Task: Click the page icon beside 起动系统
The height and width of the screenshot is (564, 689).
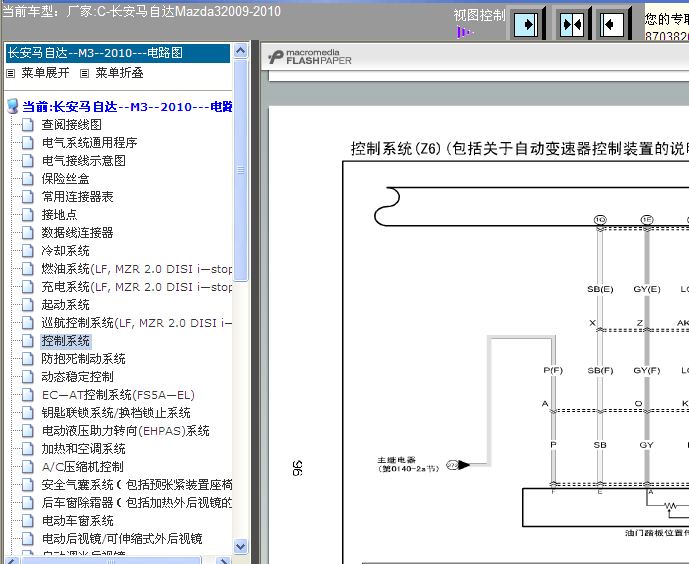Action: click(x=28, y=305)
